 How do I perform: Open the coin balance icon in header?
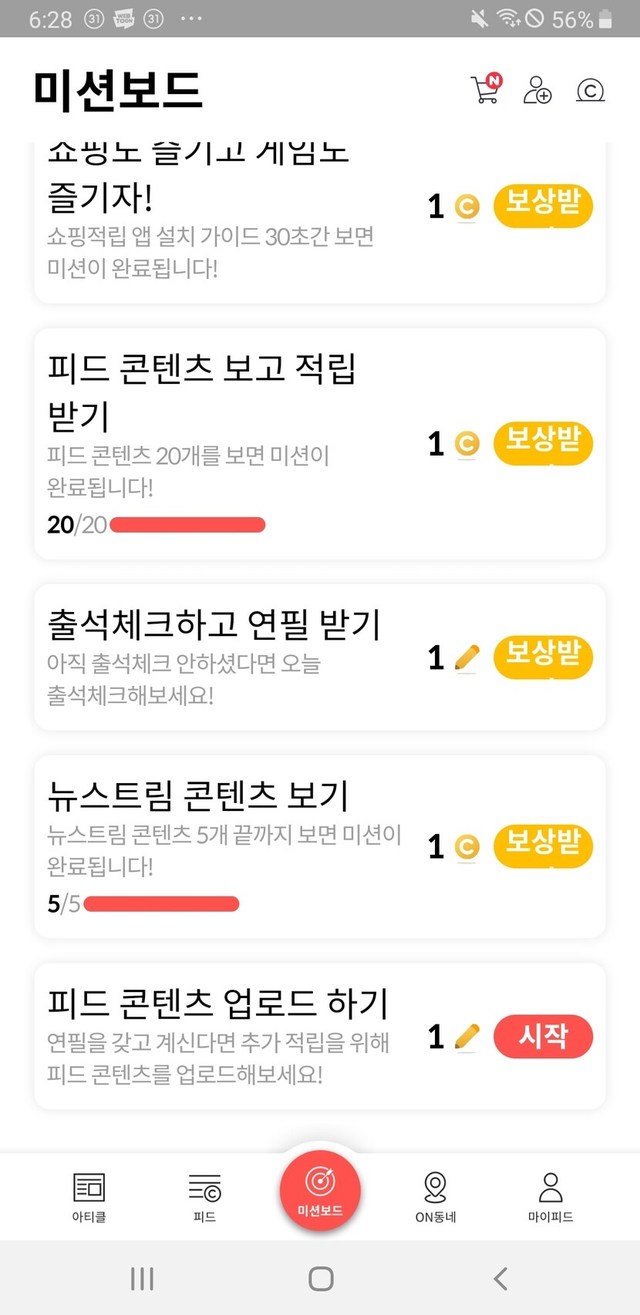[590, 91]
